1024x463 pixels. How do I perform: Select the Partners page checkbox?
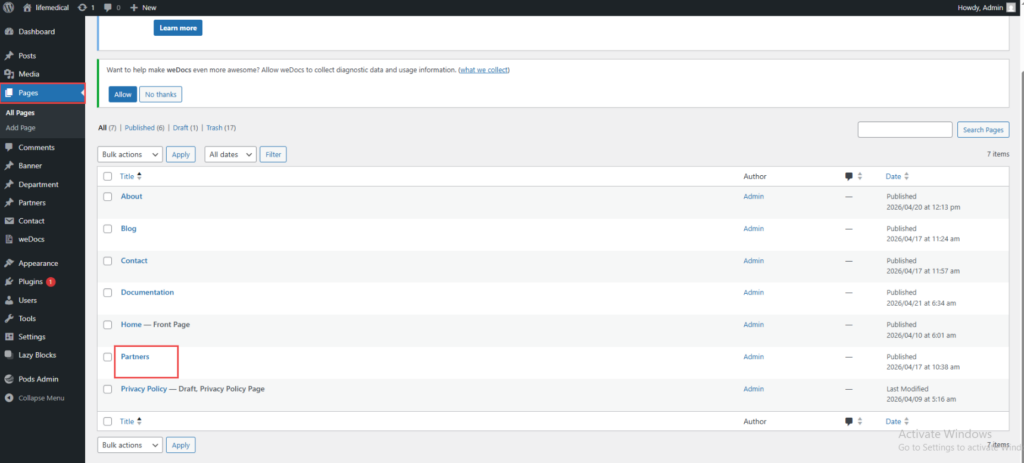click(x=108, y=357)
